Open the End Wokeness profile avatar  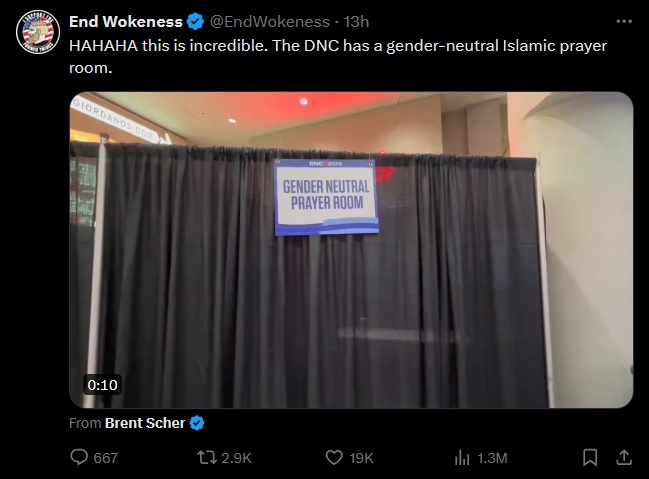tap(38, 32)
